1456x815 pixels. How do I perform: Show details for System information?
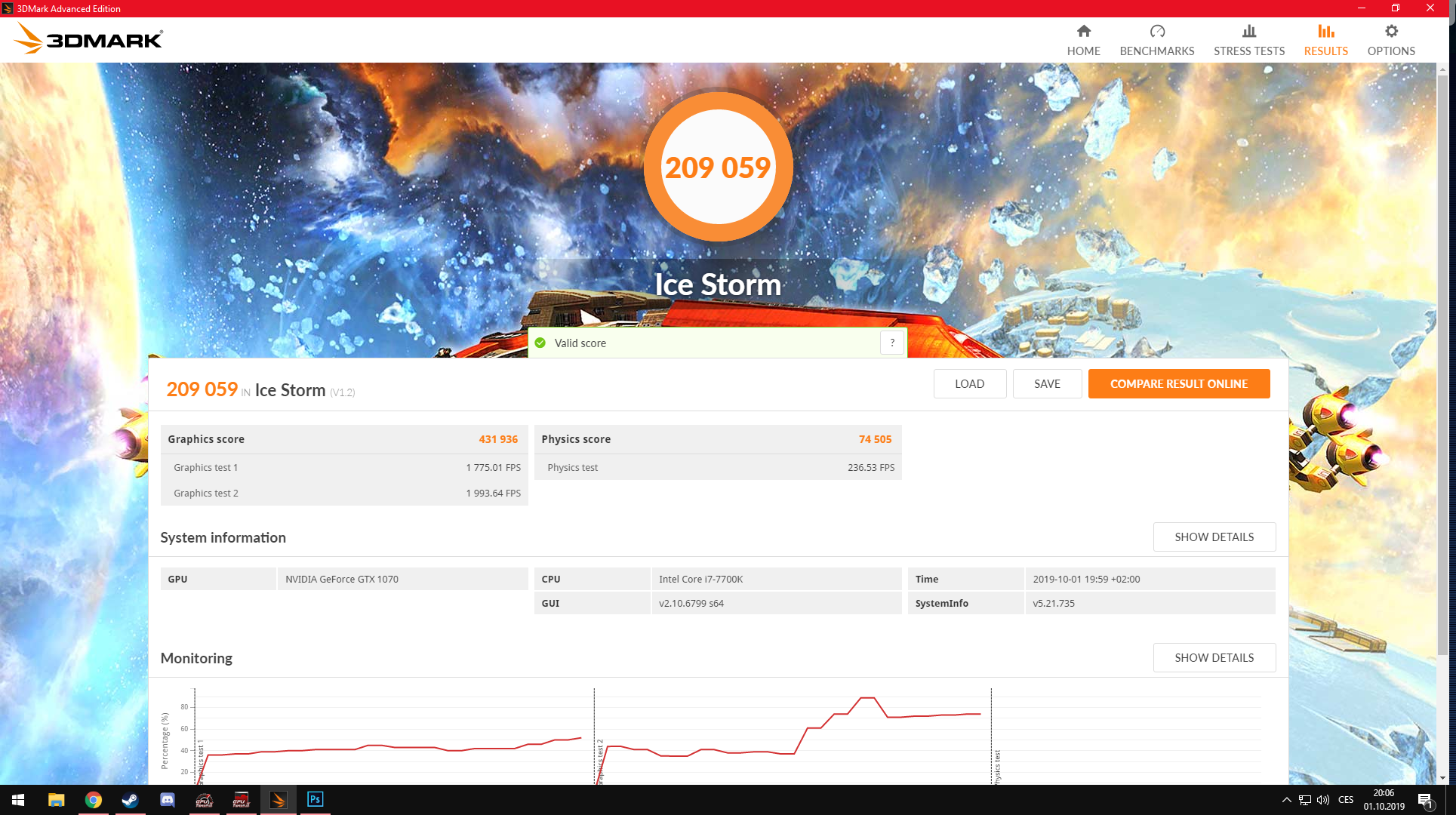click(1214, 537)
